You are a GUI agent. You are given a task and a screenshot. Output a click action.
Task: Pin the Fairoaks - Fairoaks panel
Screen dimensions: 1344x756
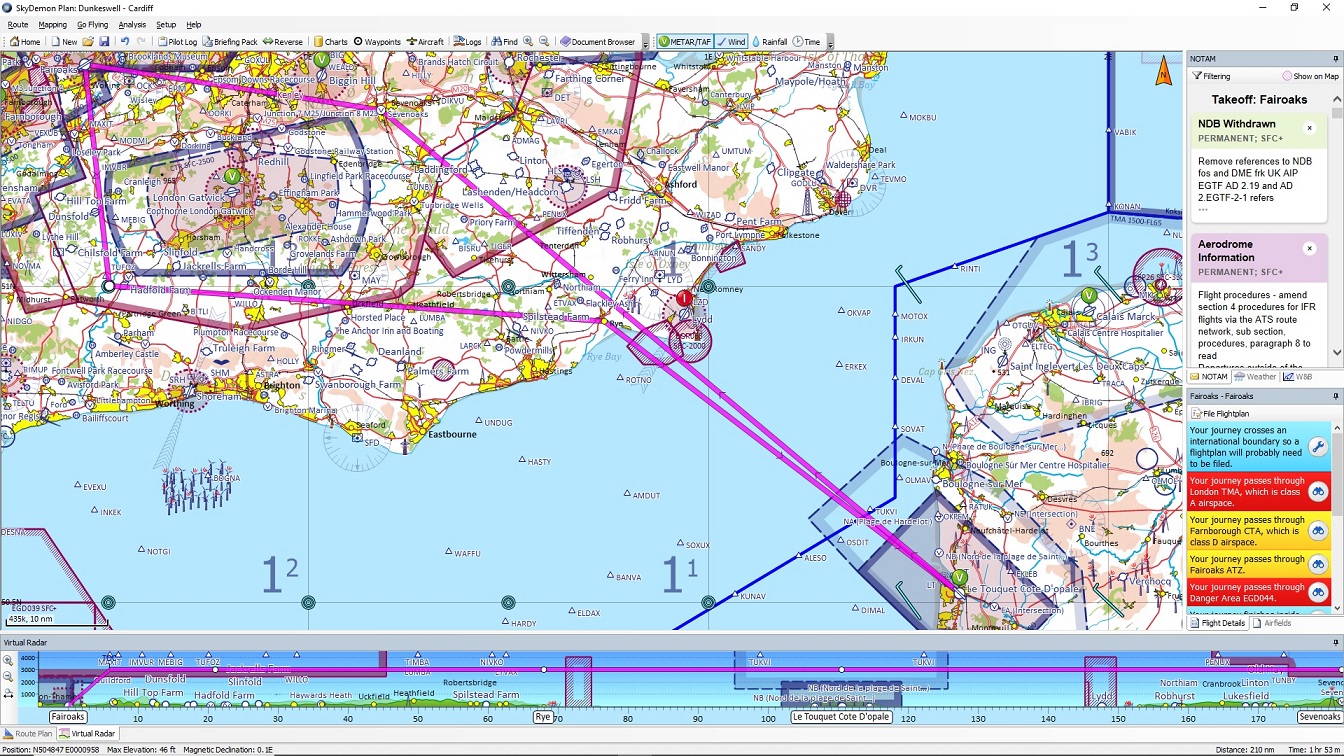1336,396
